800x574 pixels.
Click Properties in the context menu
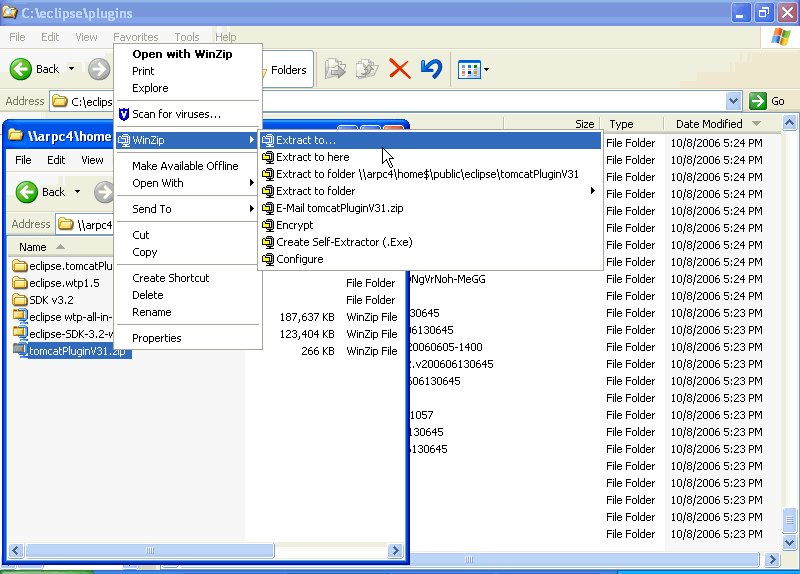click(x=157, y=338)
